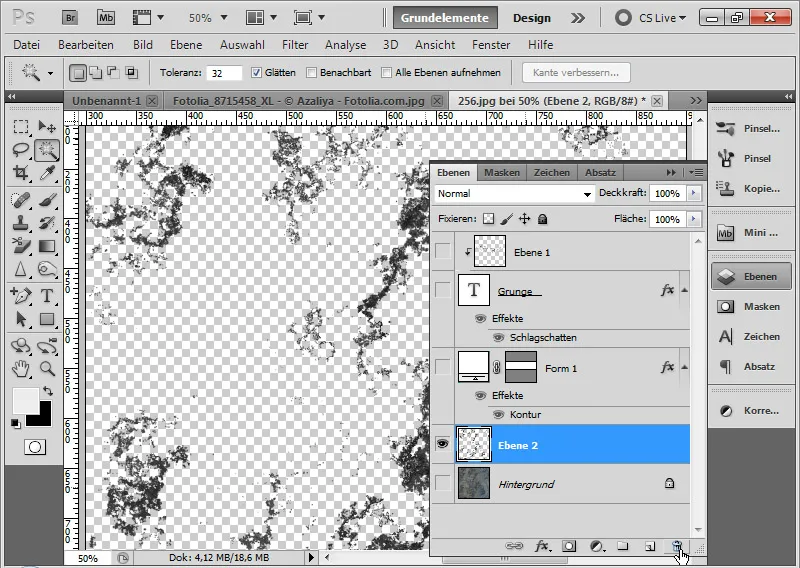The image size is (800, 568).
Task: Toggle Kontur effect visibility
Action: (498, 414)
